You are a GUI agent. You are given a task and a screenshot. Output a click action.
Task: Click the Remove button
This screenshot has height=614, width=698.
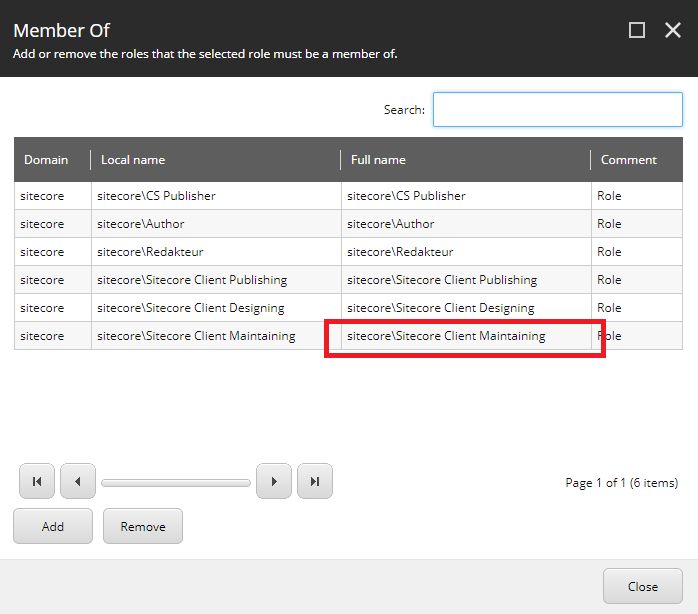143,526
